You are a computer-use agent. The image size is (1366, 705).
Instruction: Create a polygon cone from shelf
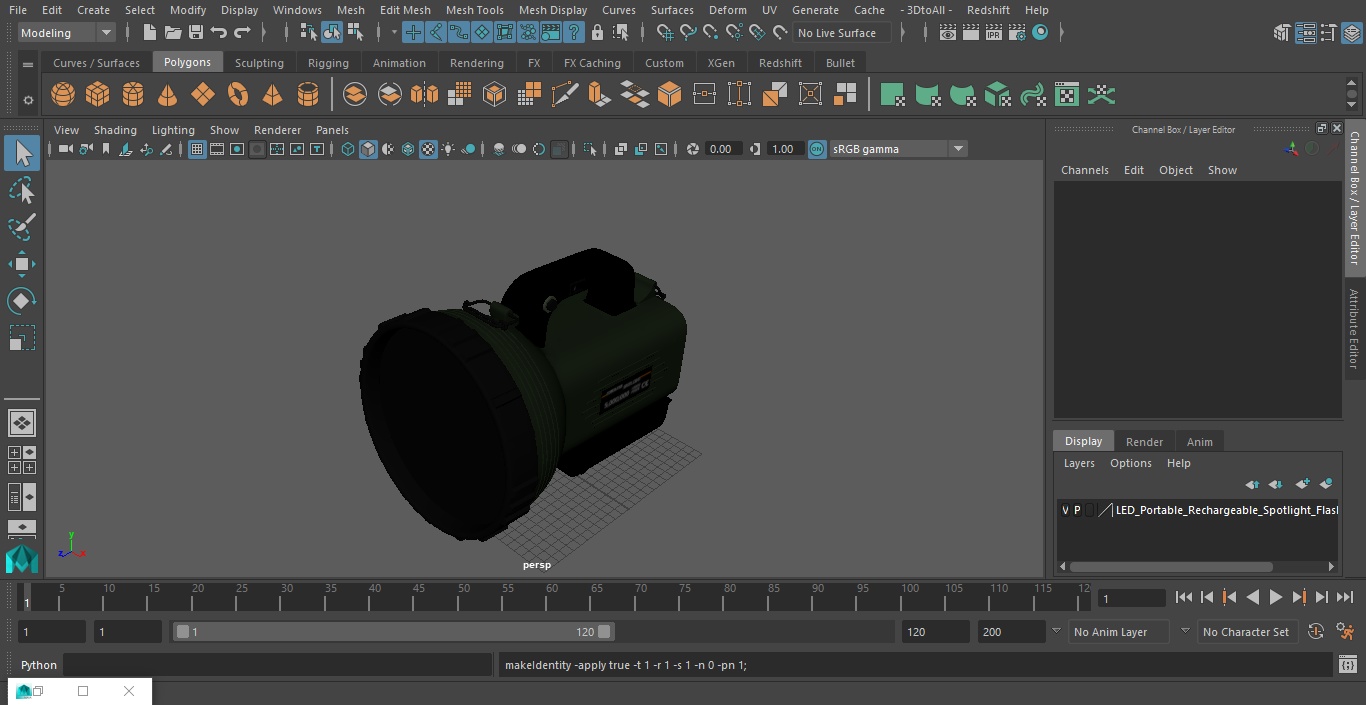[x=168, y=95]
